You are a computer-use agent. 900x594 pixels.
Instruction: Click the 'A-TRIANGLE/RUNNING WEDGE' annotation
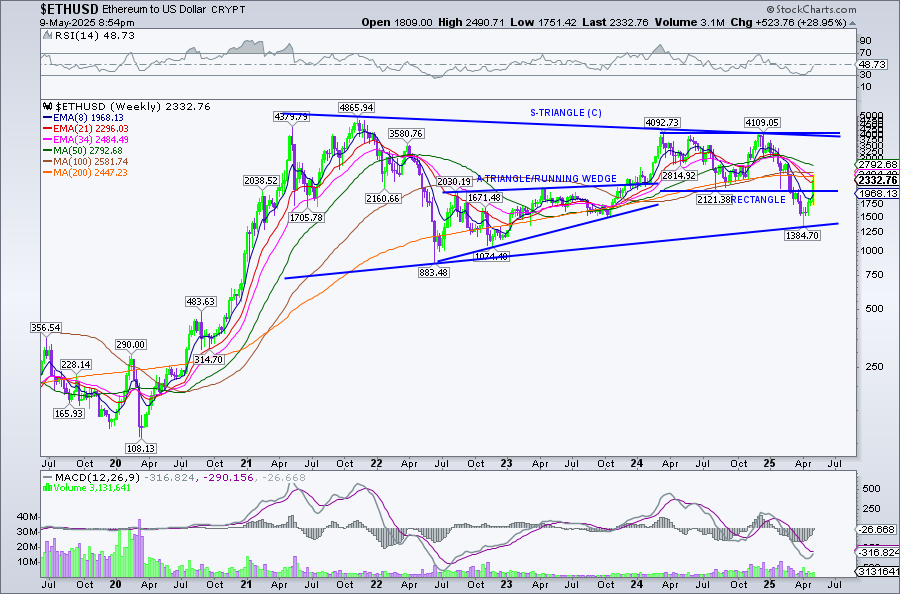546,179
